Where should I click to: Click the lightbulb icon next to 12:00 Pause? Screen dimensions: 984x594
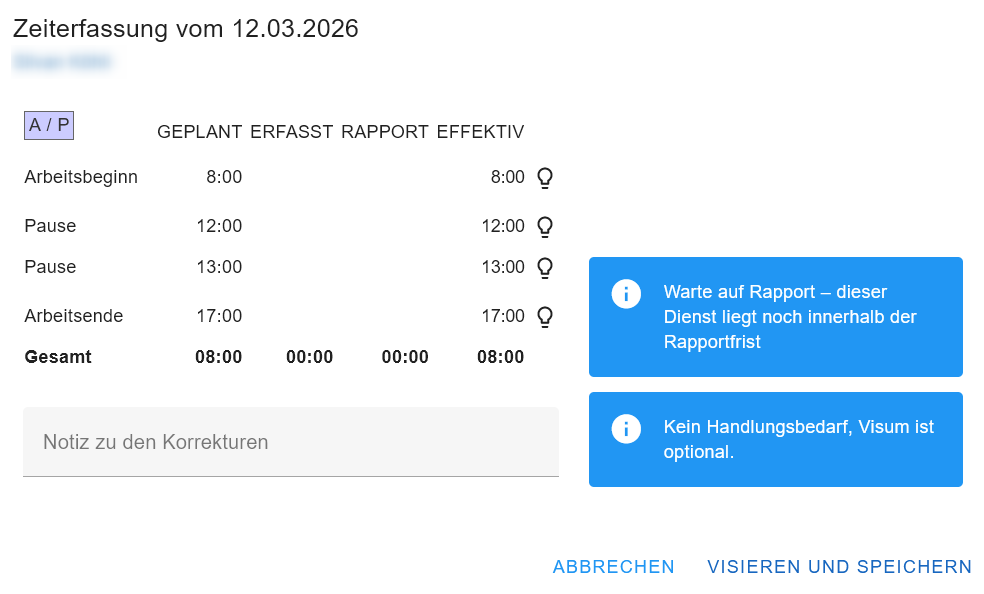[545, 227]
